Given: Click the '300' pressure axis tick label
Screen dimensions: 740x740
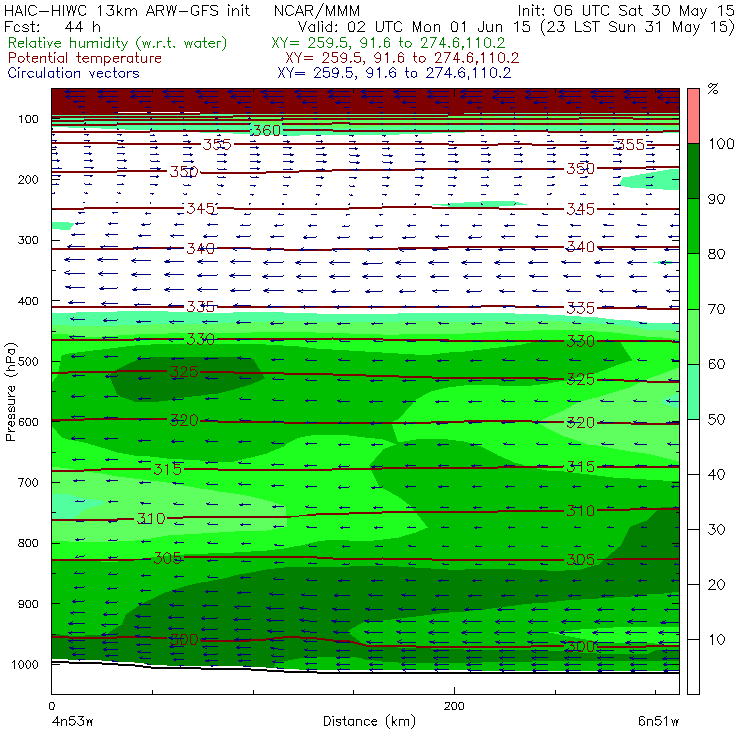Looking at the screenshot, I should [x=28, y=240].
